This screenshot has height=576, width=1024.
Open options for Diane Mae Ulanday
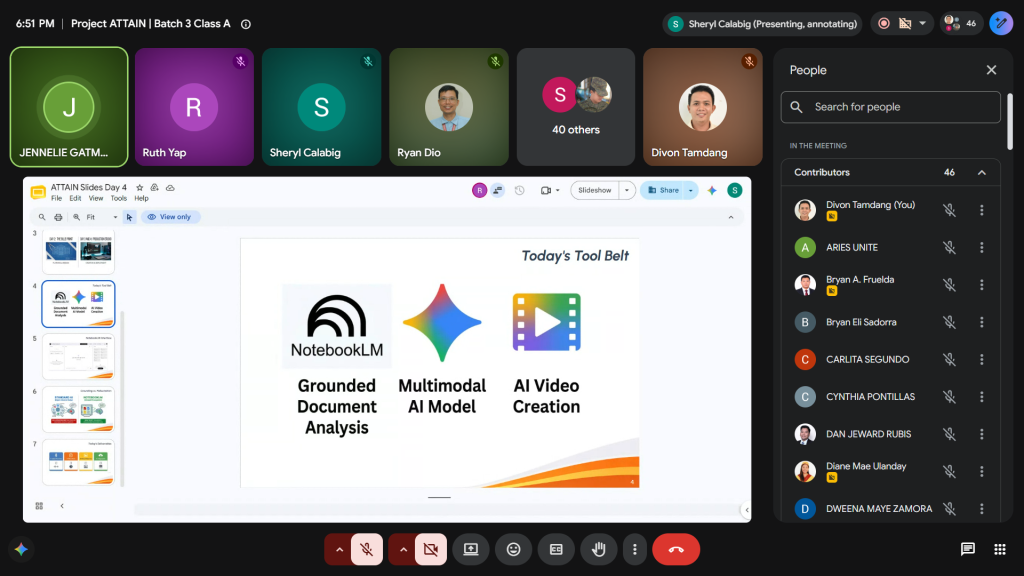click(982, 471)
